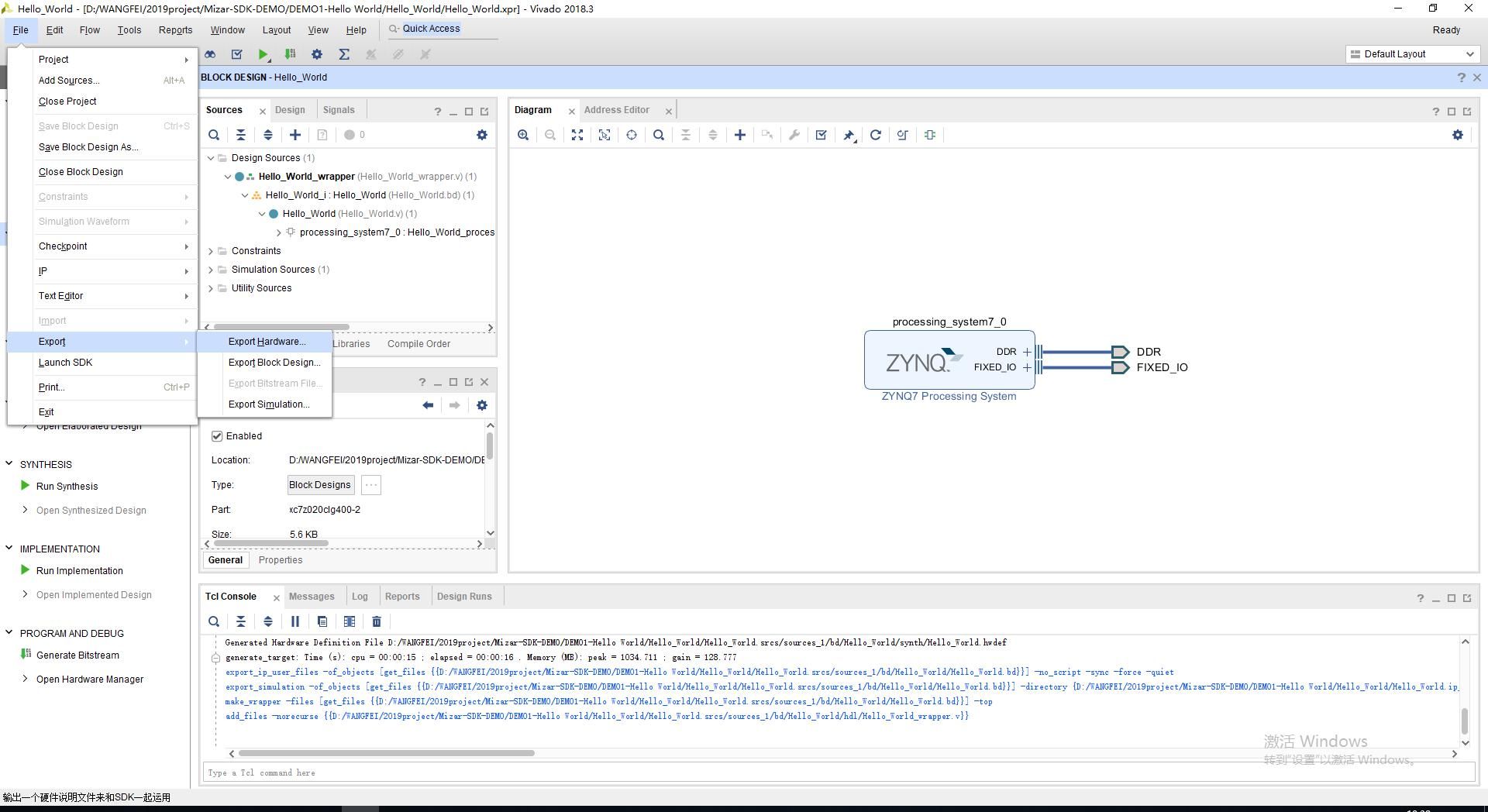Click the properties panel vertical scrollbar thumb
This screenshot has width=1488, height=812.
pos(490,446)
